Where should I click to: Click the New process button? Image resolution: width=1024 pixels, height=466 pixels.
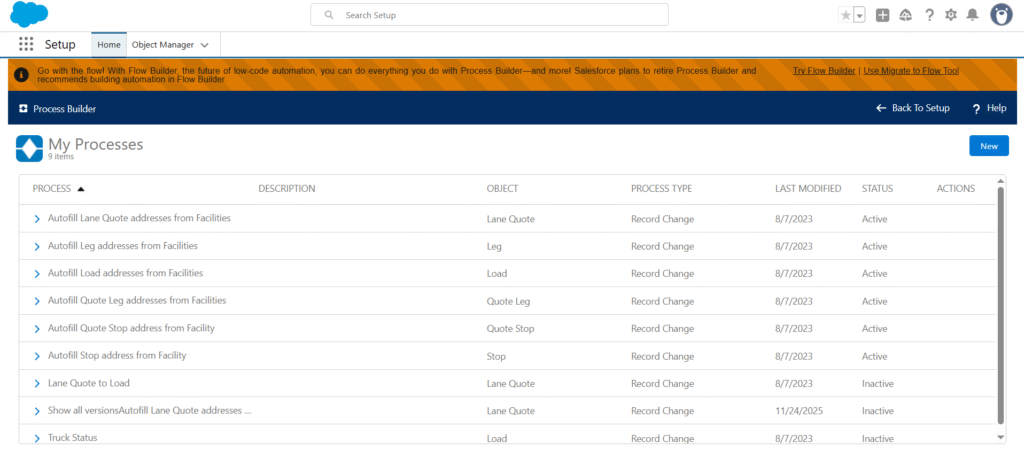click(x=988, y=146)
